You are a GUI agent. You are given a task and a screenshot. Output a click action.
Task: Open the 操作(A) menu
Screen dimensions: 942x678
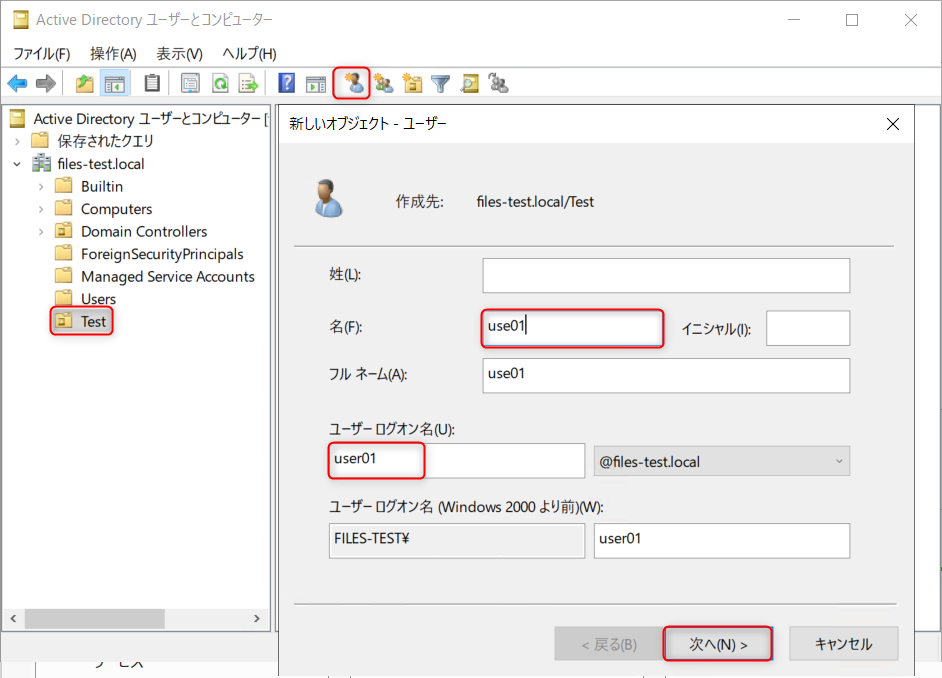(x=112, y=54)
